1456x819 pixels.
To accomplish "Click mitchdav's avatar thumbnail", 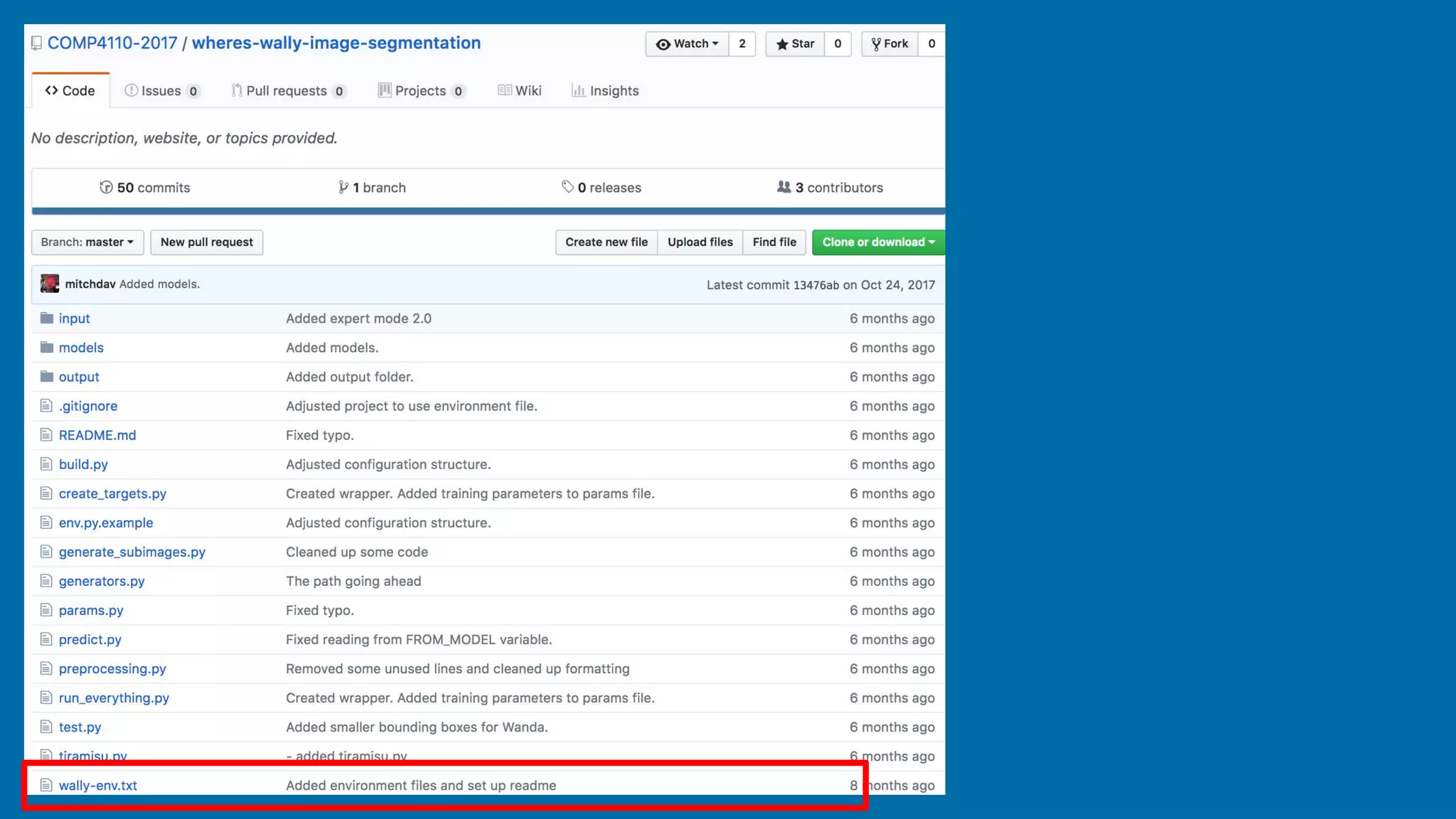I will (50, 284).
